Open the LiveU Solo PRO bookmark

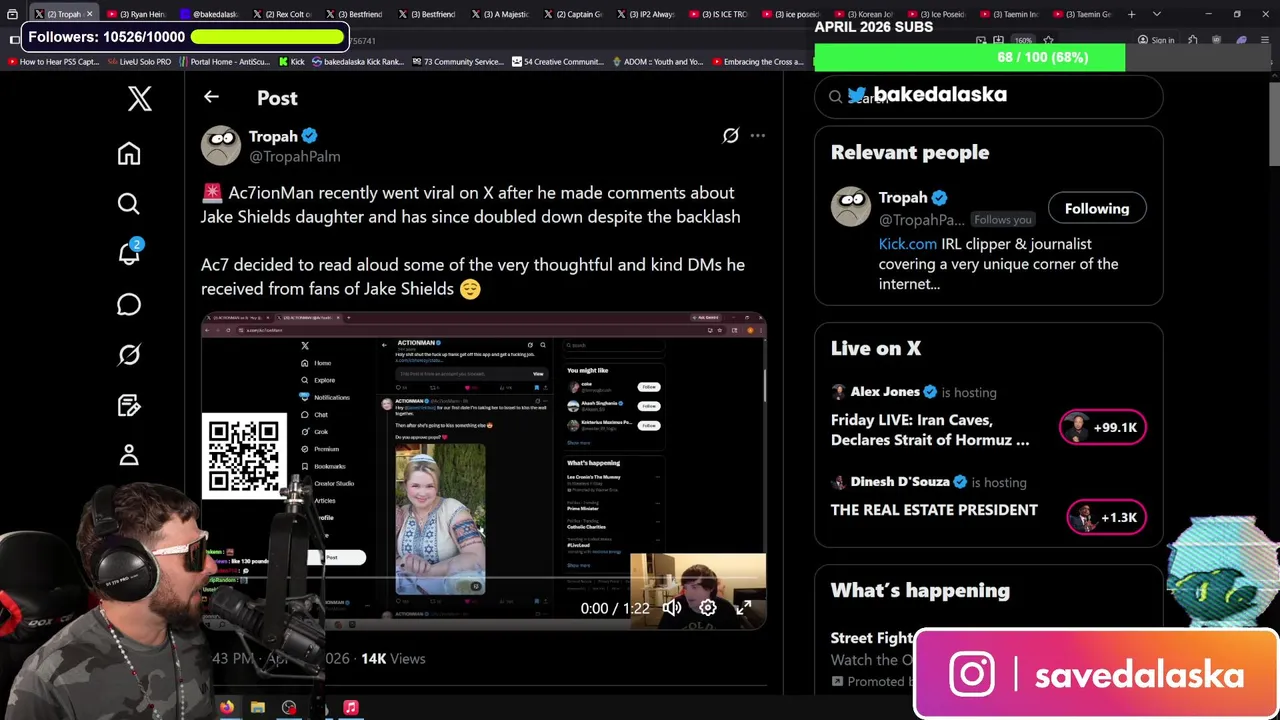point(139,62)
